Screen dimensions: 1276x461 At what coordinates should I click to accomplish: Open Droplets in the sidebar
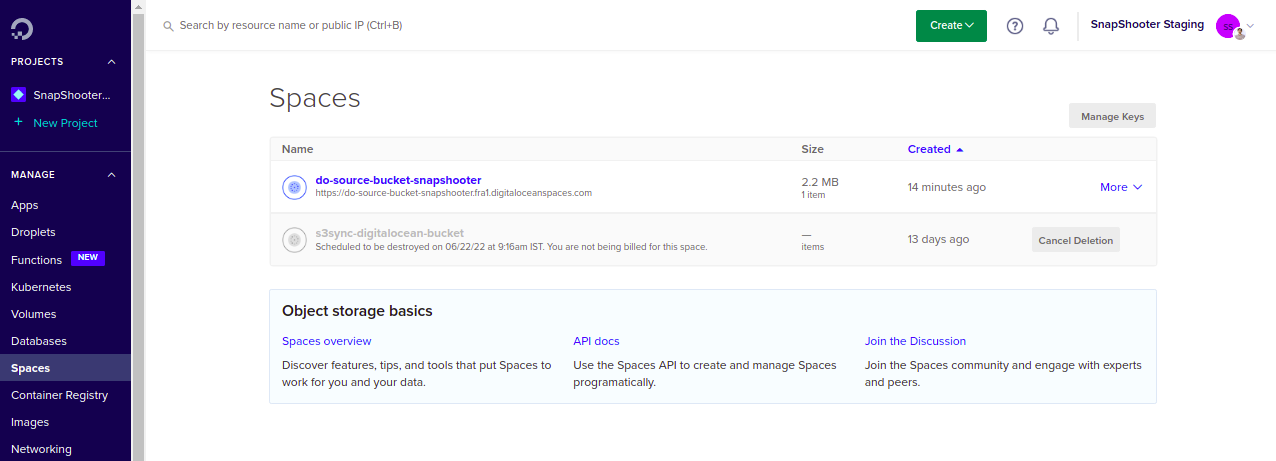tap(33, 232)
